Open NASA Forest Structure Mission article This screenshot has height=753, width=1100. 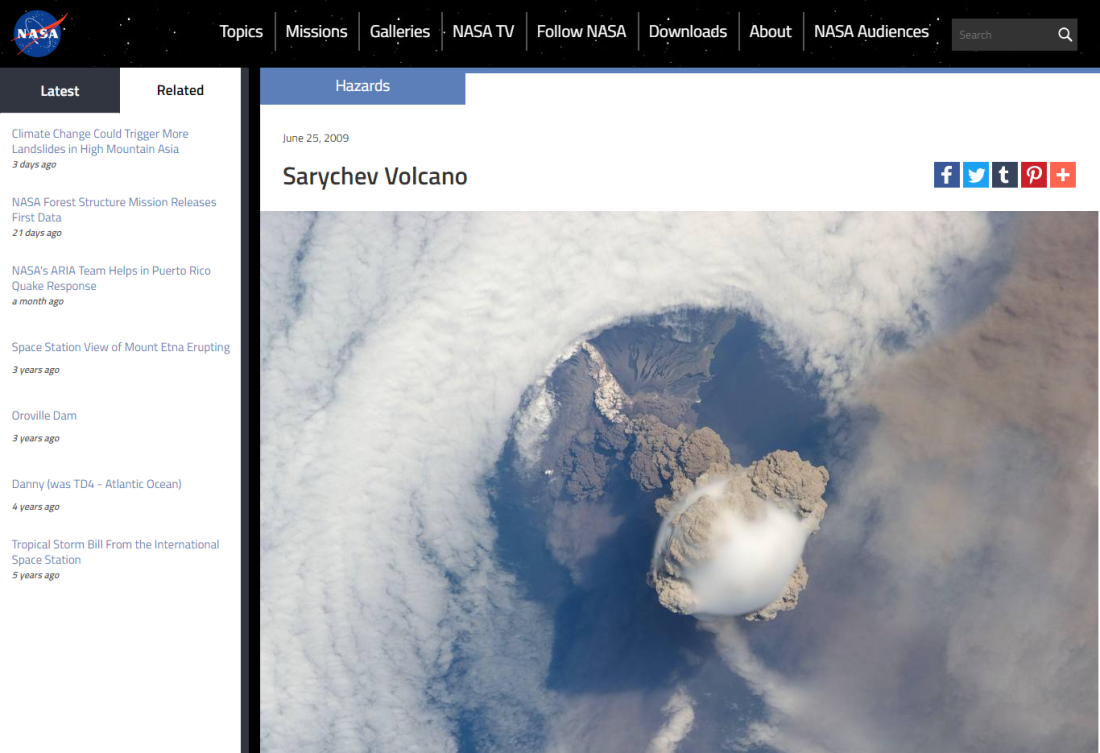click(x=114, y=210)
